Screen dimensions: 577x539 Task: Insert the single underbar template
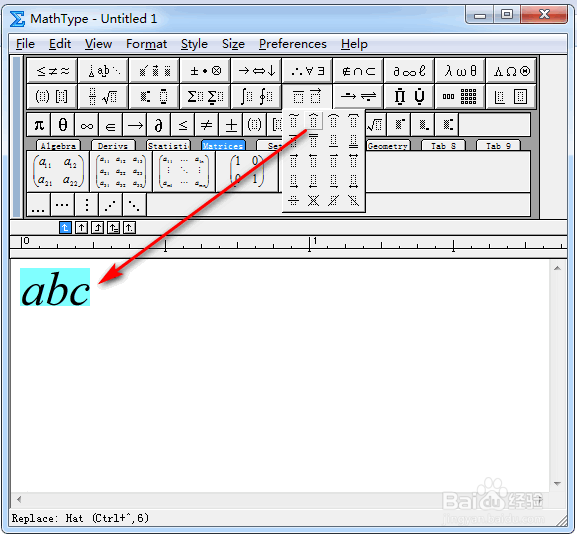coord(333,141)
